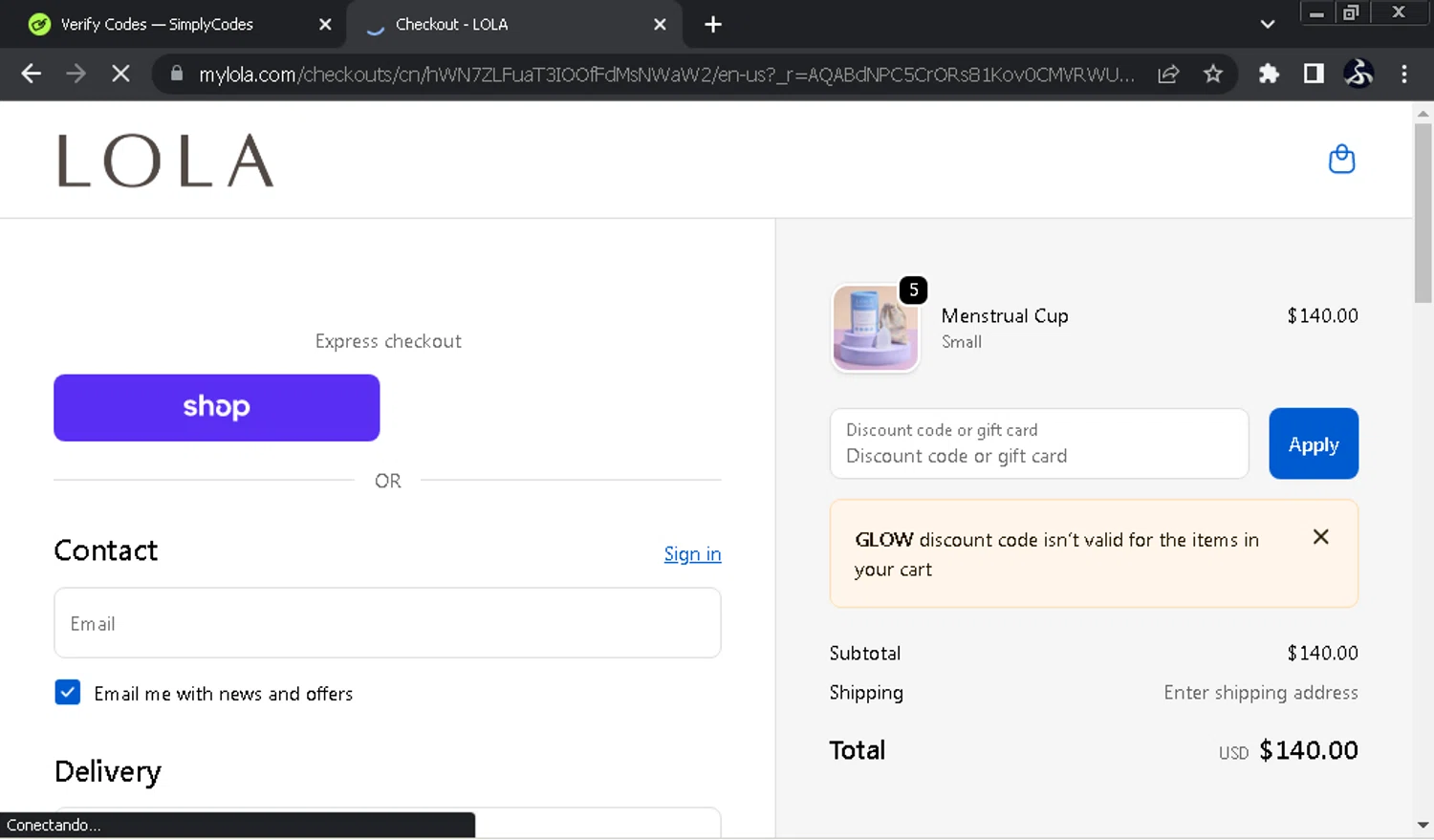Screen dimensions: 1434x840
Task: Uncheck Email me with news and offers
Action: pyautogui.click(x=68, y=692)
